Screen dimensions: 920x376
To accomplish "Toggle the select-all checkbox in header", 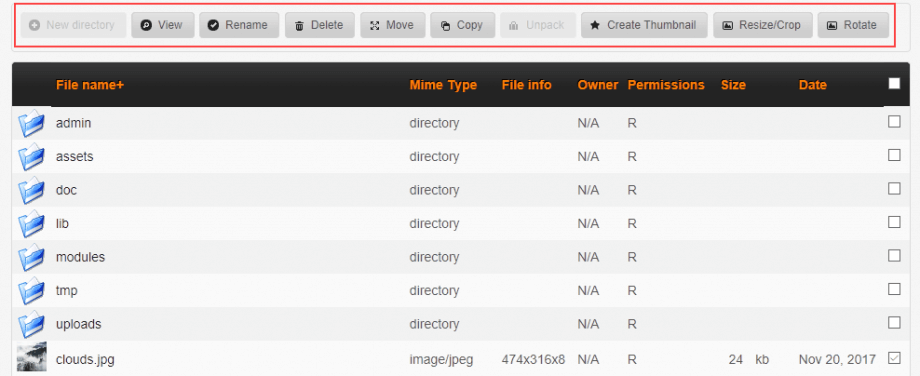I will 894,83.
